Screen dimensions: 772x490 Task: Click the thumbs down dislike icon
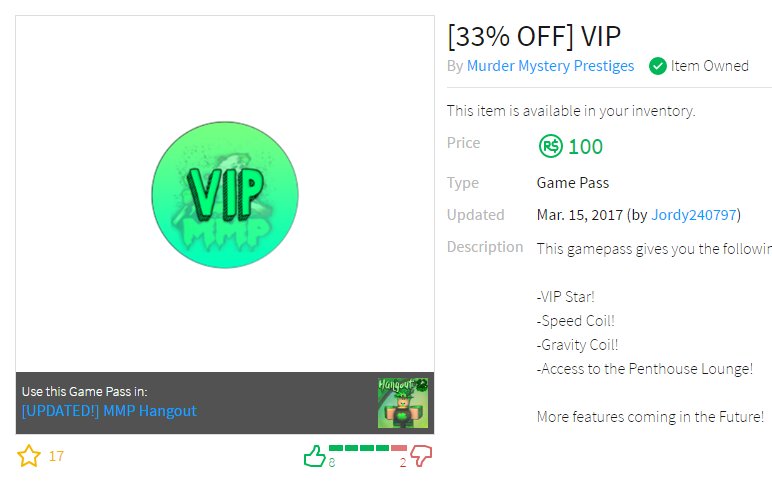tap(421, 456)
